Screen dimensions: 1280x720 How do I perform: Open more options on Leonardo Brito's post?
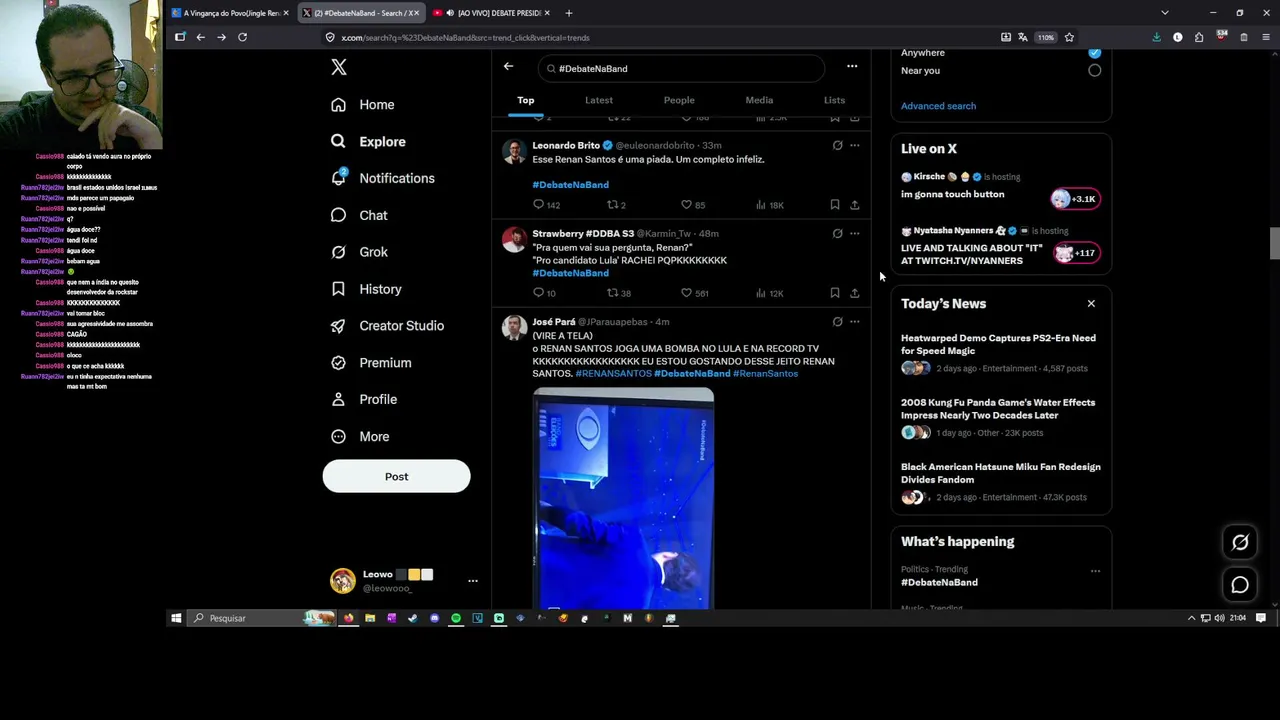tap(855, 145)
